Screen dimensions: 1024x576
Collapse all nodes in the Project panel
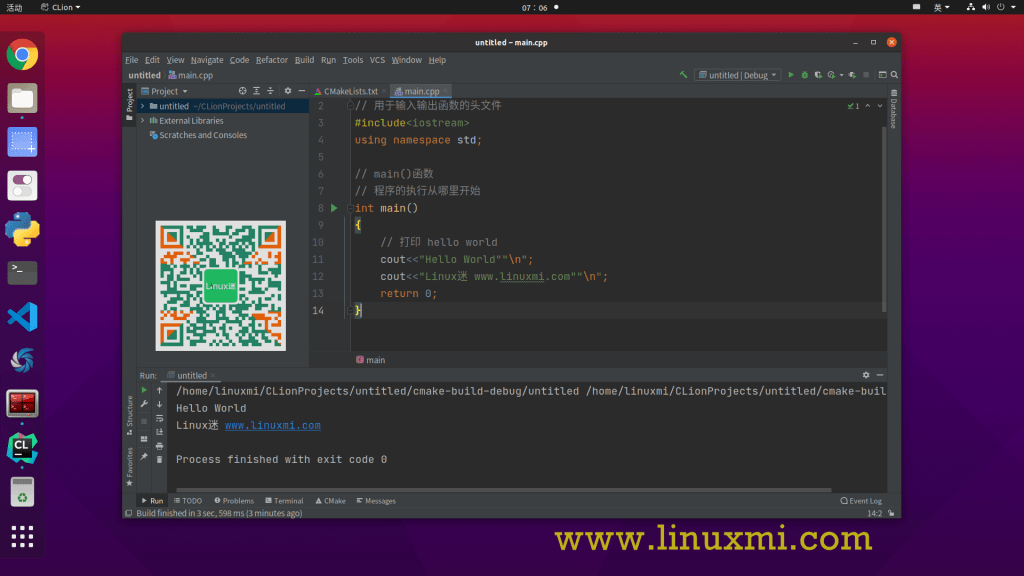(x=270, y=91)
